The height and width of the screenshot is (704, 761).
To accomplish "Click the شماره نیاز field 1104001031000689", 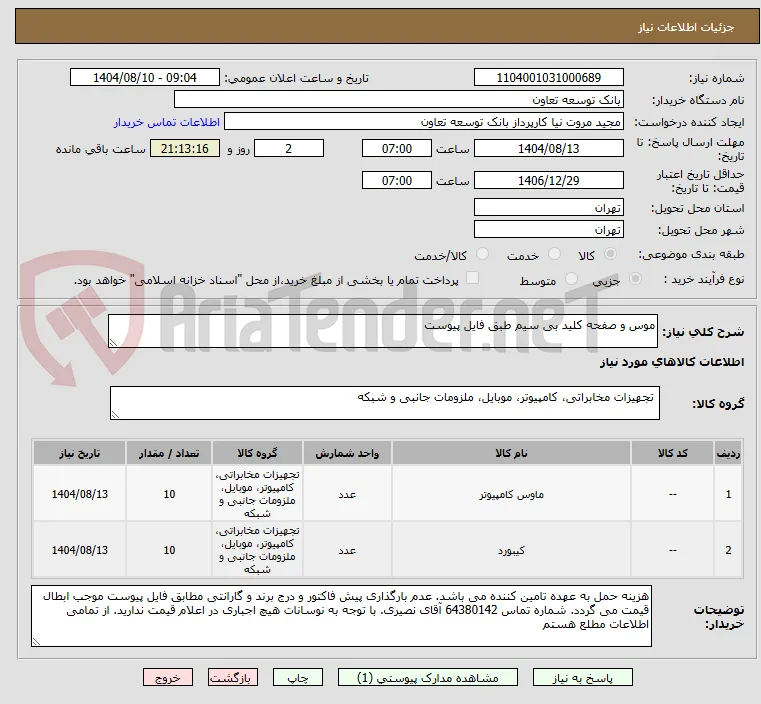I will point(548,78).
